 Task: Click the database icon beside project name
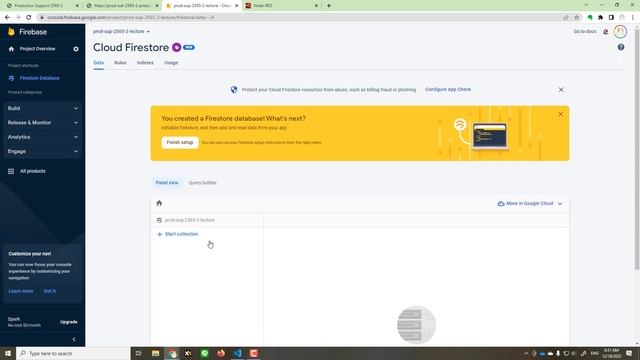(159, 220)
